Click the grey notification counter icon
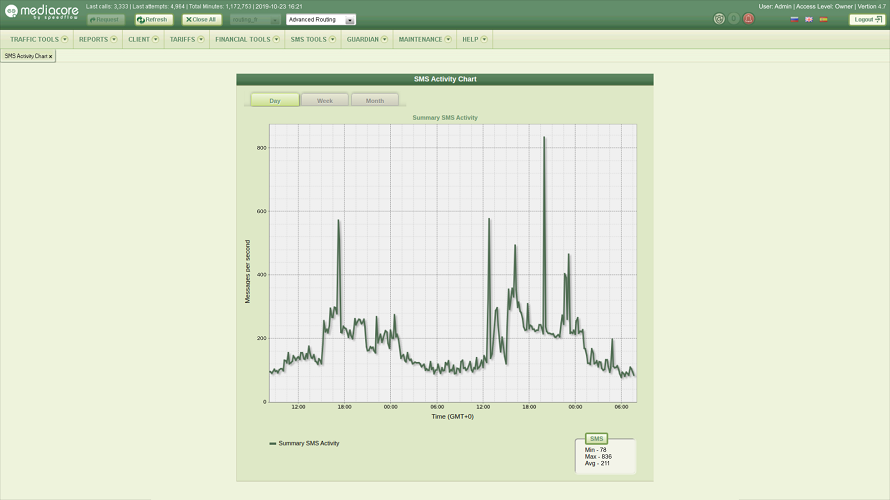The image size is (890, 500). [x=733, y=19]
